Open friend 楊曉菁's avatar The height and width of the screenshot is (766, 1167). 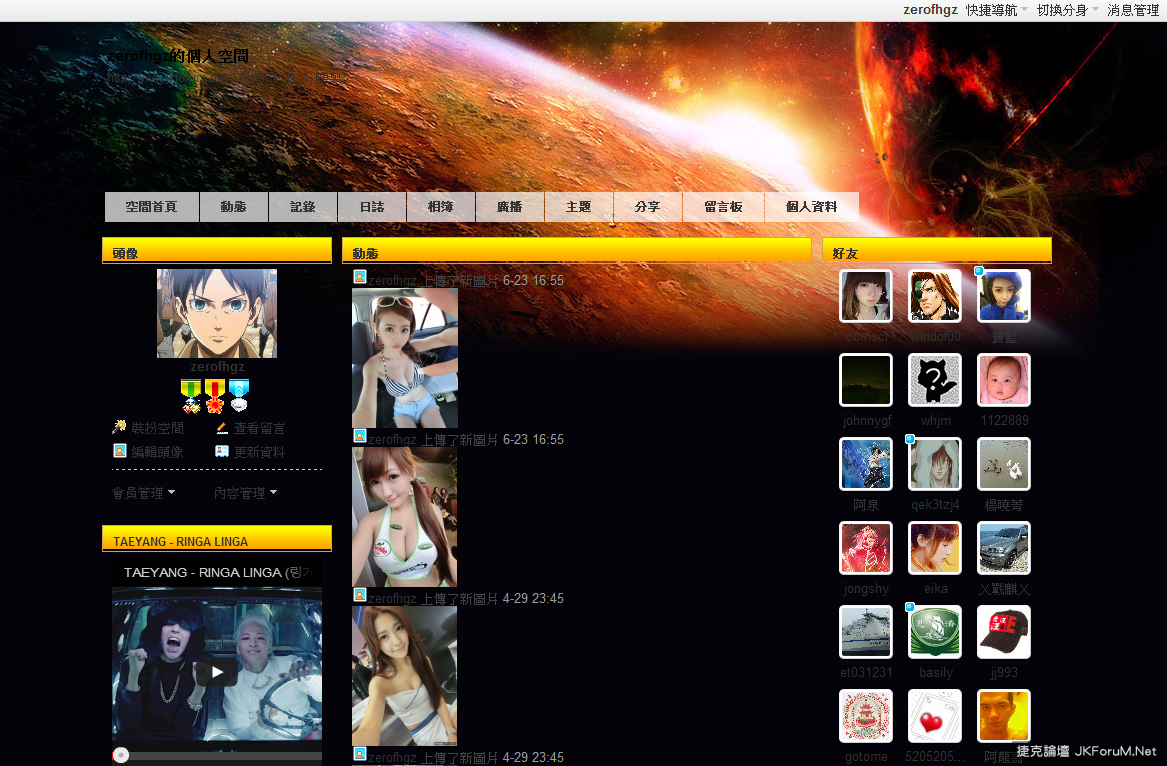coord(1004,465)
